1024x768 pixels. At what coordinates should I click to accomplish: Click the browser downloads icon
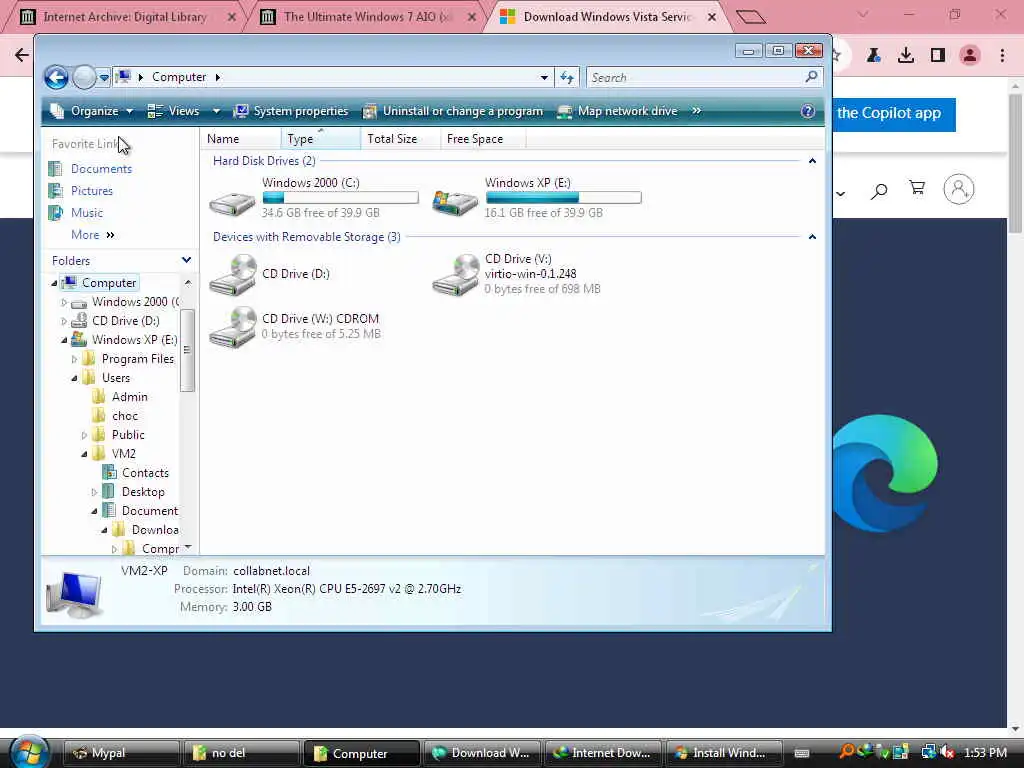point(906,56)
